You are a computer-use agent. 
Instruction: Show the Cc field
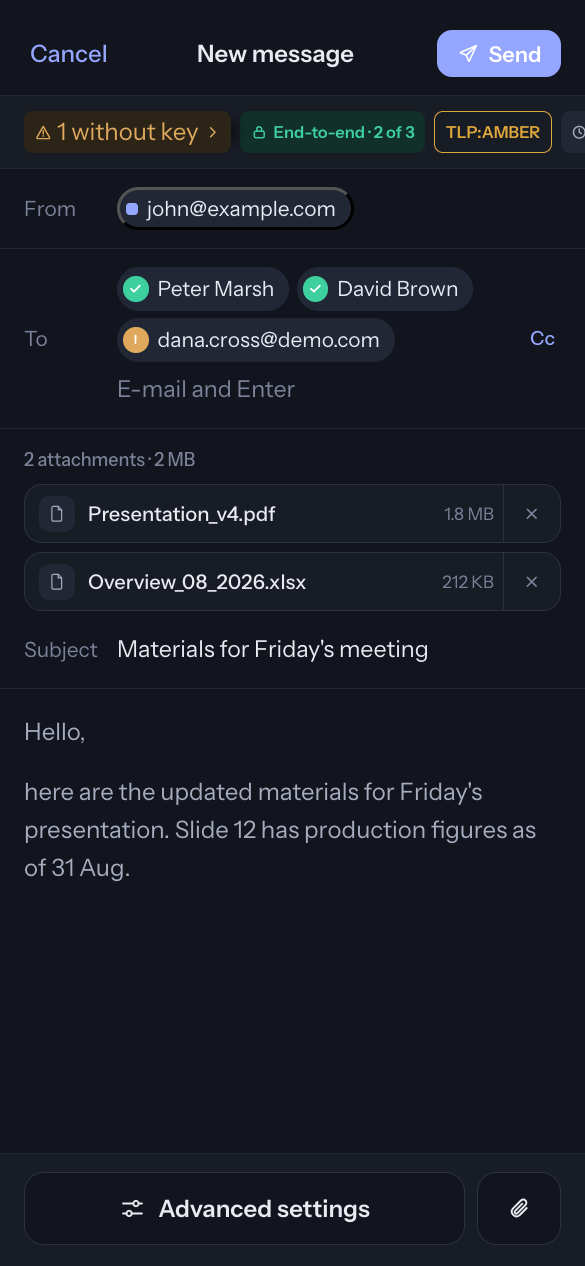pyautogui.click(x=542, y=339)
